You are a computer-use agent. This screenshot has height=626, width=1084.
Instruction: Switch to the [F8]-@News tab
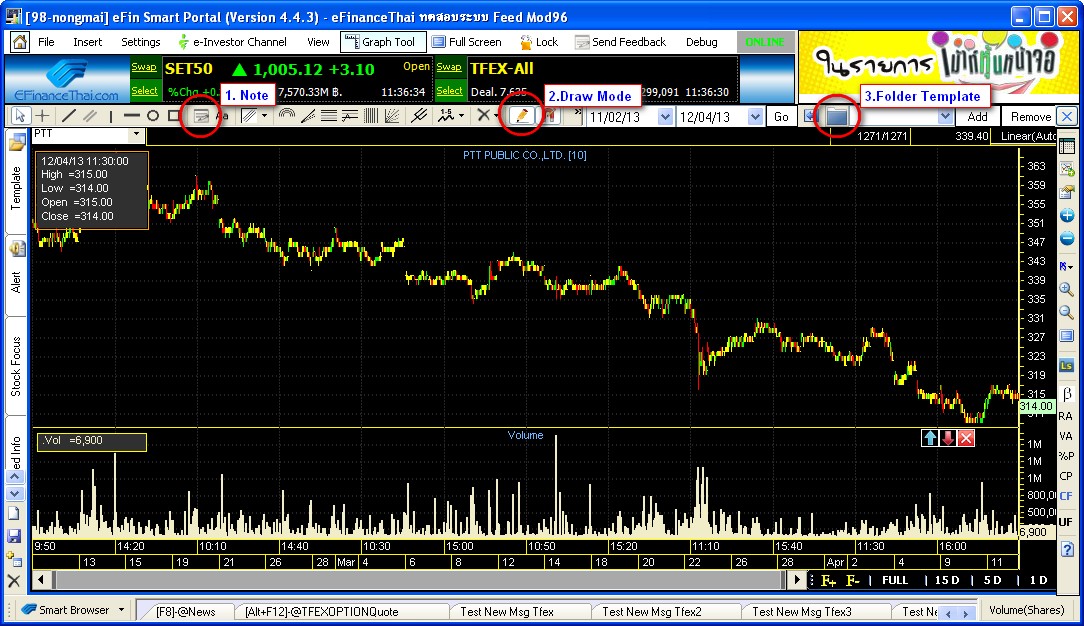point(185,611)
